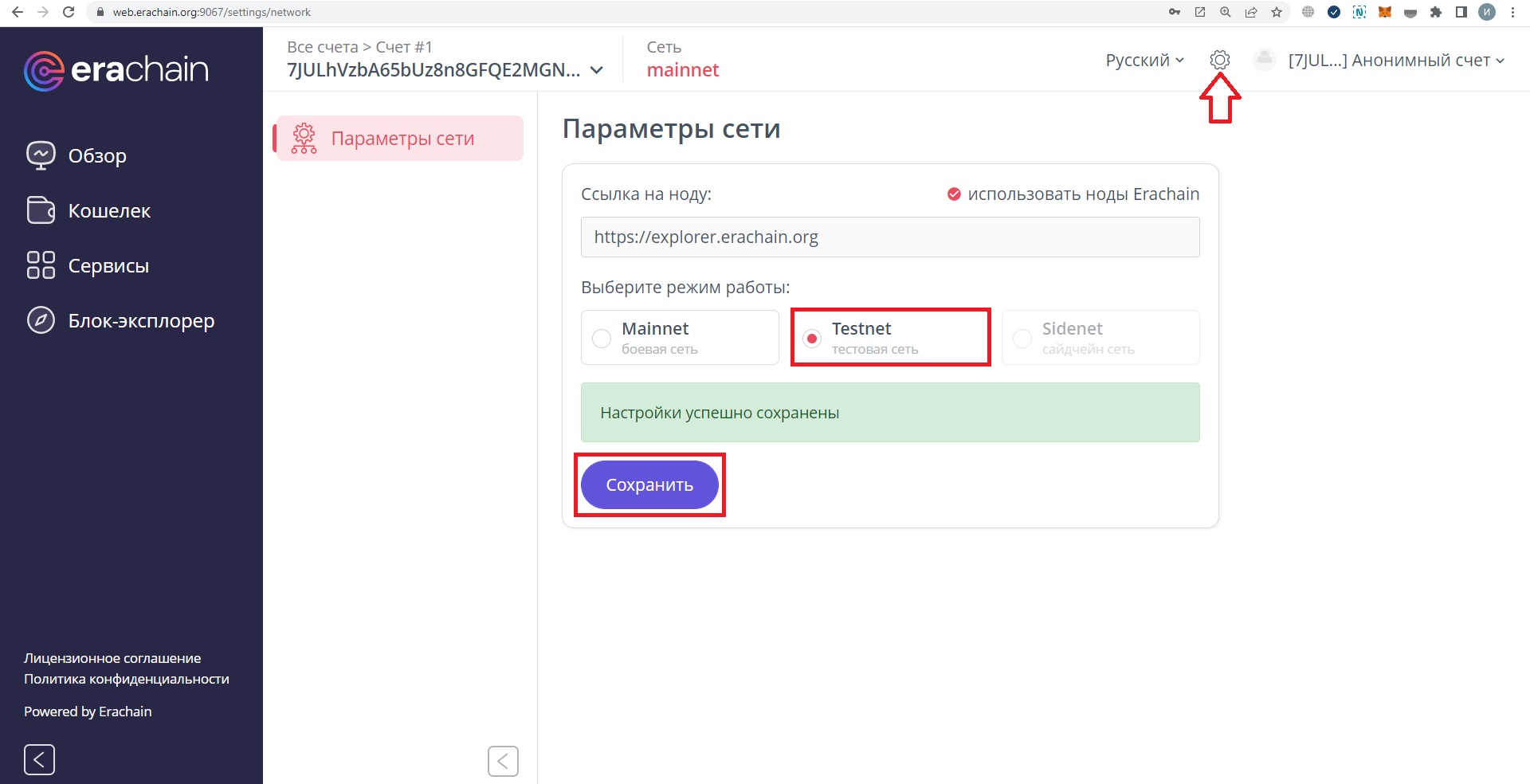Open the Блок-эксплорер section

coord(139,320)
